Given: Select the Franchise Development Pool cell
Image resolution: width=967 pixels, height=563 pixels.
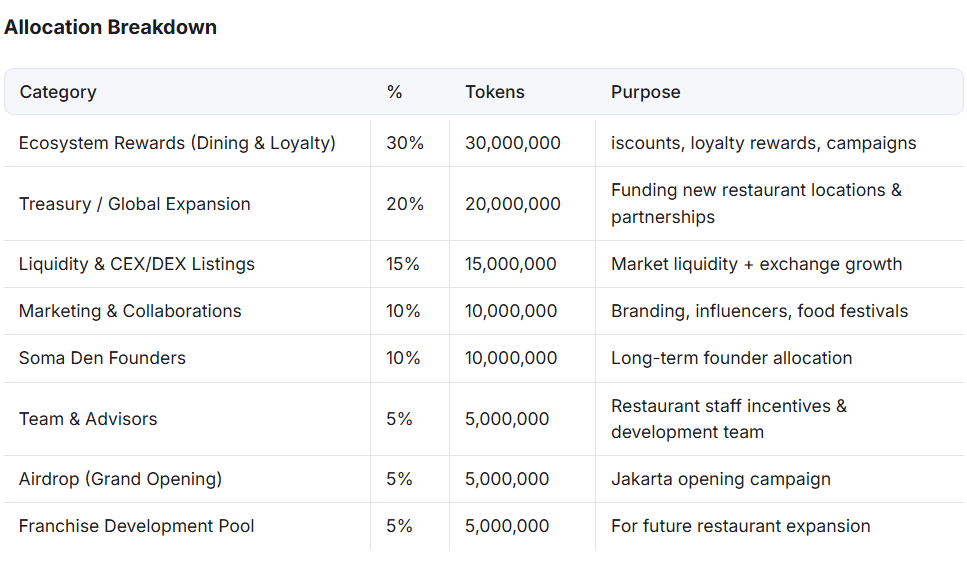Looking at the screenshot, I should 136,526.
